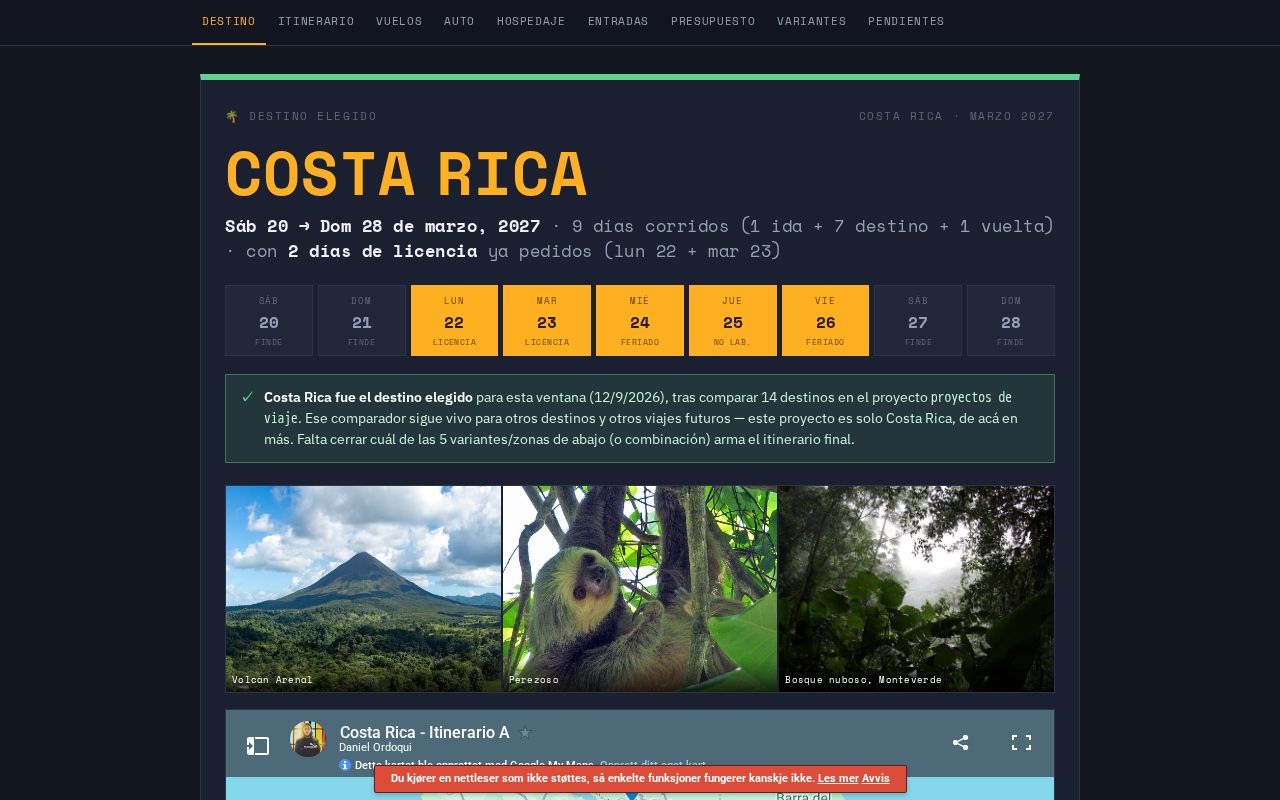This screenshot has height=800, width=1280.
Task: Click 'Sáb 20 → Dom 28 de marzo, 2027' text
Action: pos(383,226)
